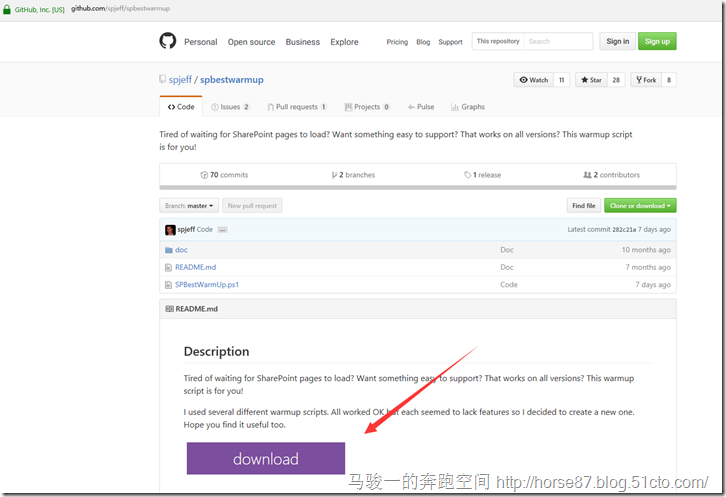The image size is (726, 497).
Task: Click the spjeff commit author name
Action: point(186,229)
